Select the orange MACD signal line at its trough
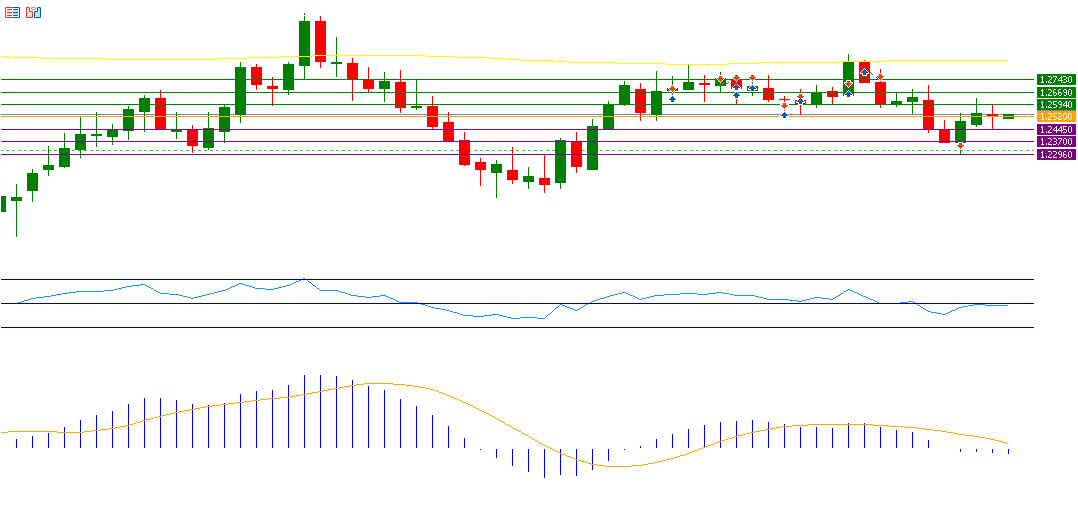The width and height of the screenshot is (1078, 505). click(x=610, y=466)
